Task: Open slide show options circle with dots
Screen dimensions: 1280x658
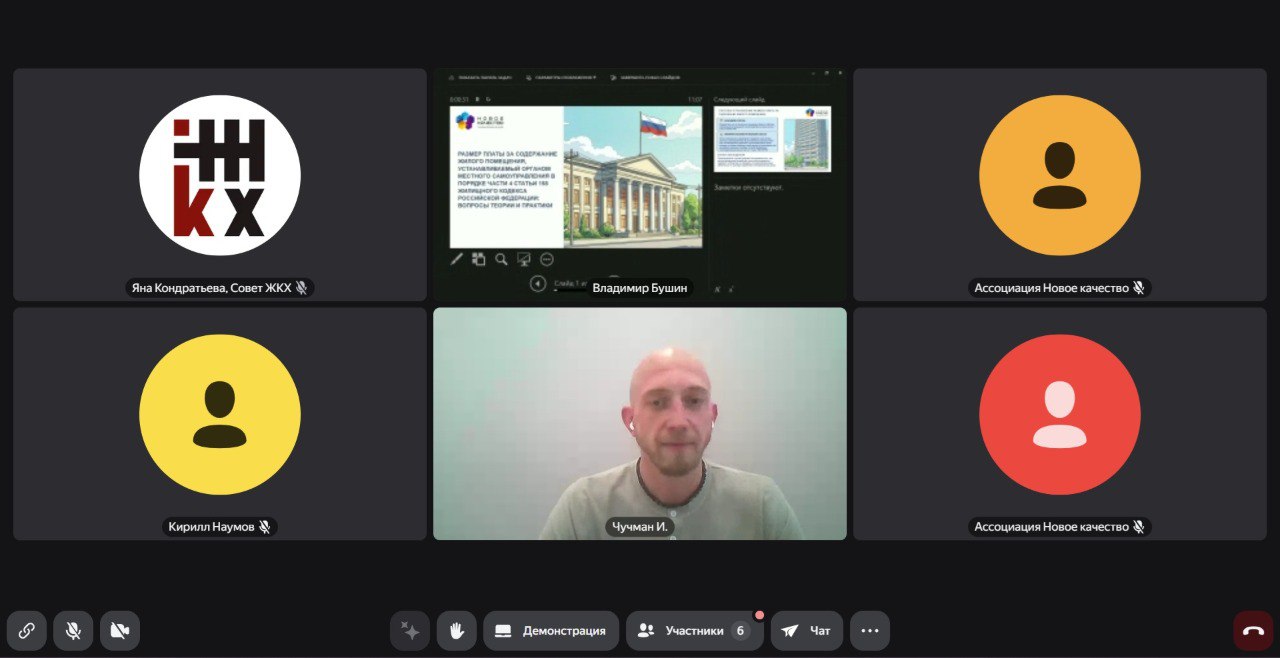Action: 547,259
